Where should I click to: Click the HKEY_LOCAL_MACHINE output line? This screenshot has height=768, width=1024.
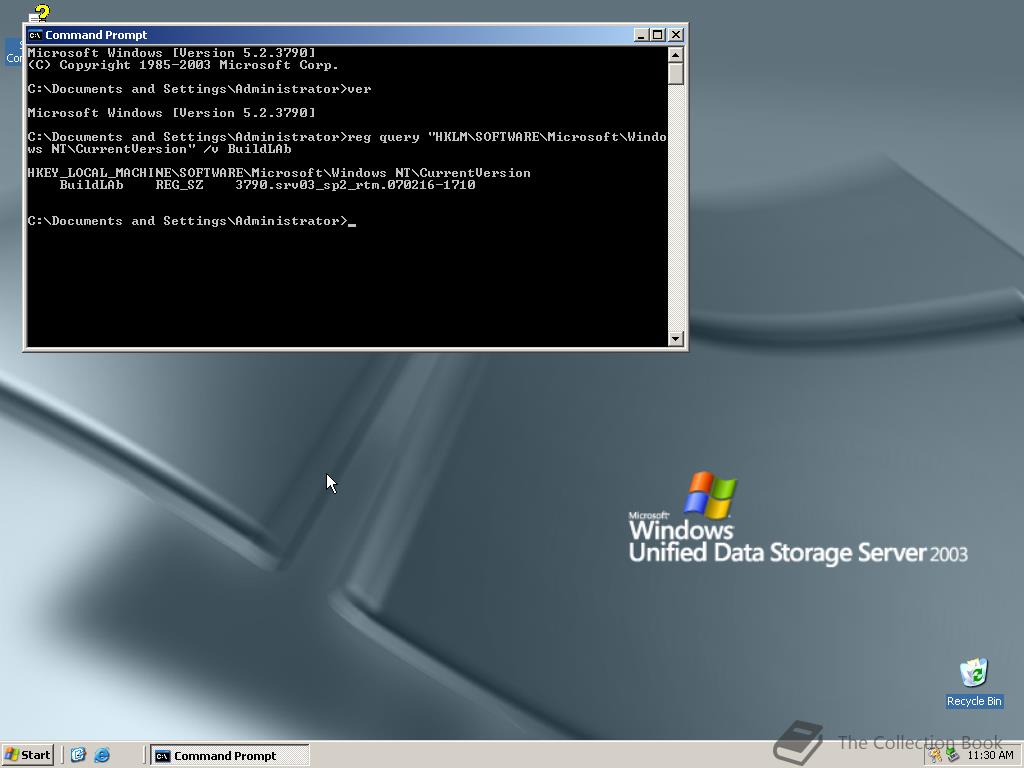point(279,173)
